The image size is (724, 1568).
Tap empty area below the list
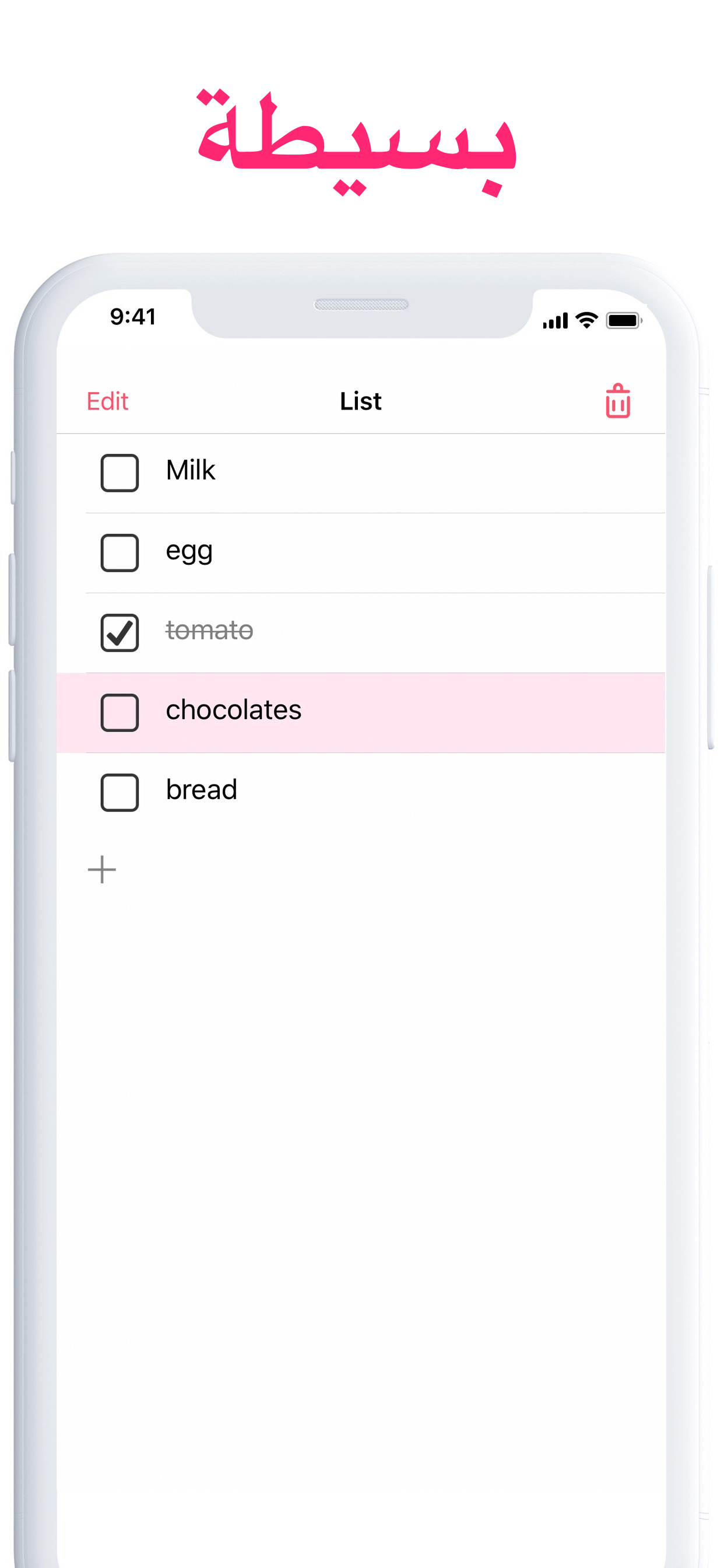click(x=361, y=1187)
